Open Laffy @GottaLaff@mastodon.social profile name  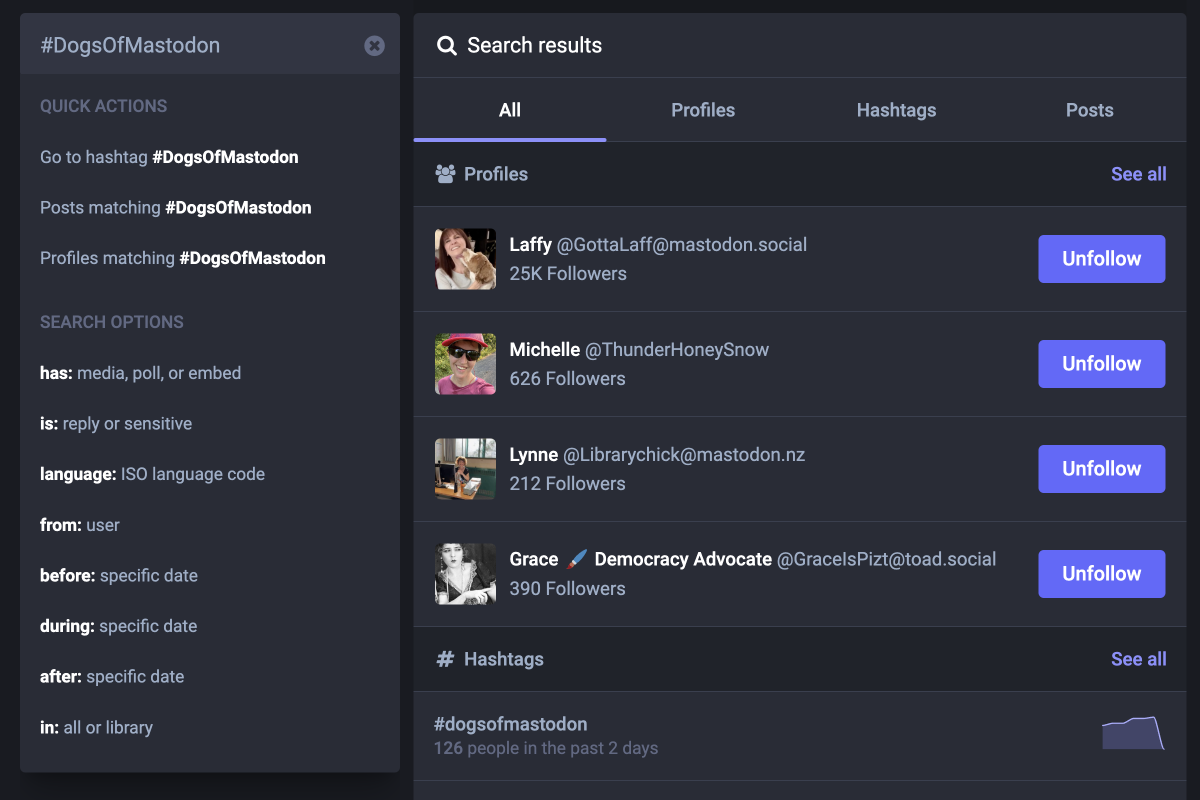(x=658, y=244)
